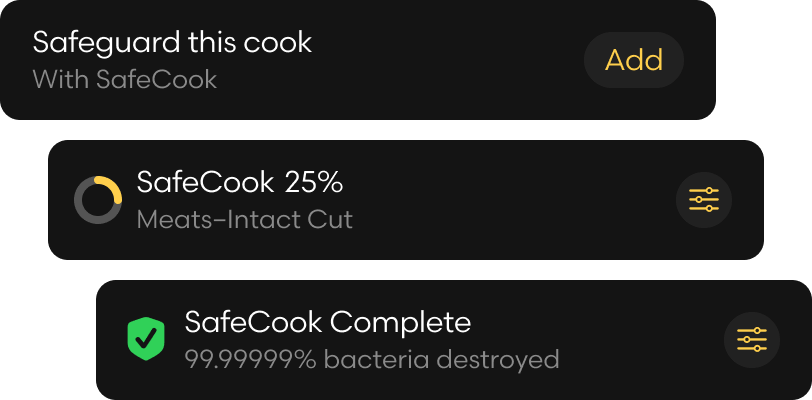Click the word 'bacteria' in the subtitle
812x400 pixels.
tap(376, 360)
